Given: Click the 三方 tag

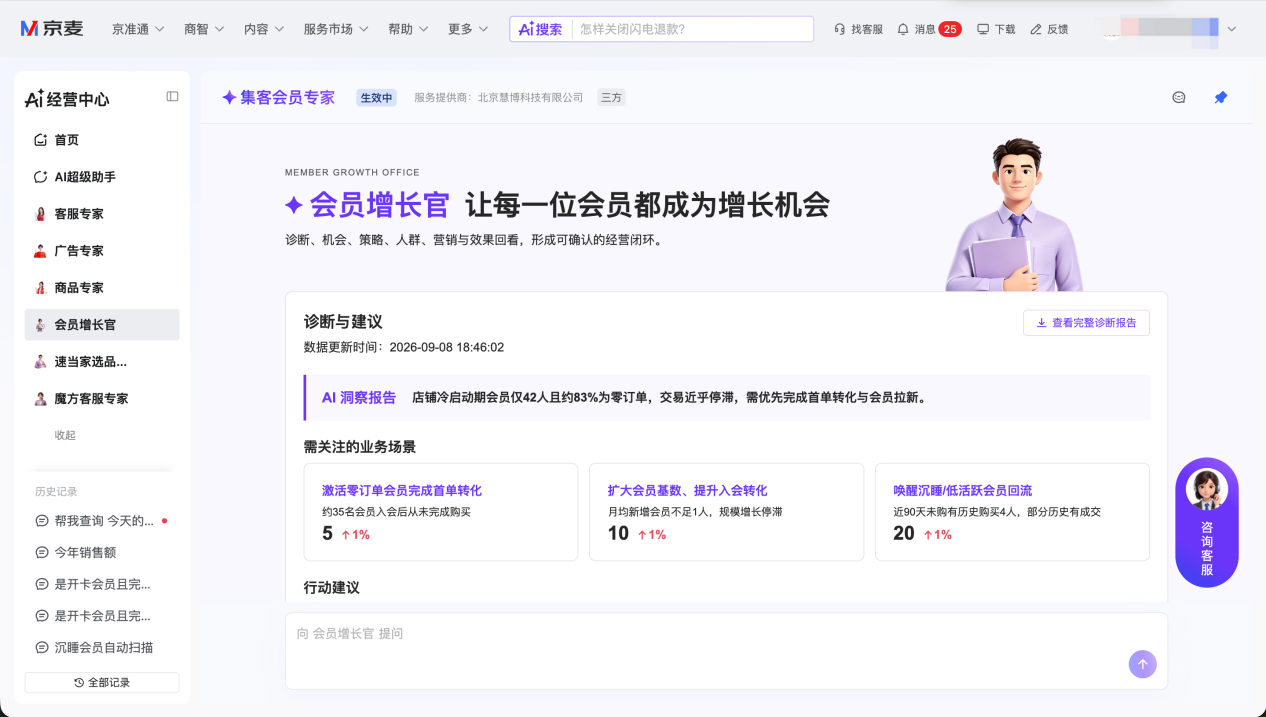Looking at the screenshot, I should pos(611,97).
